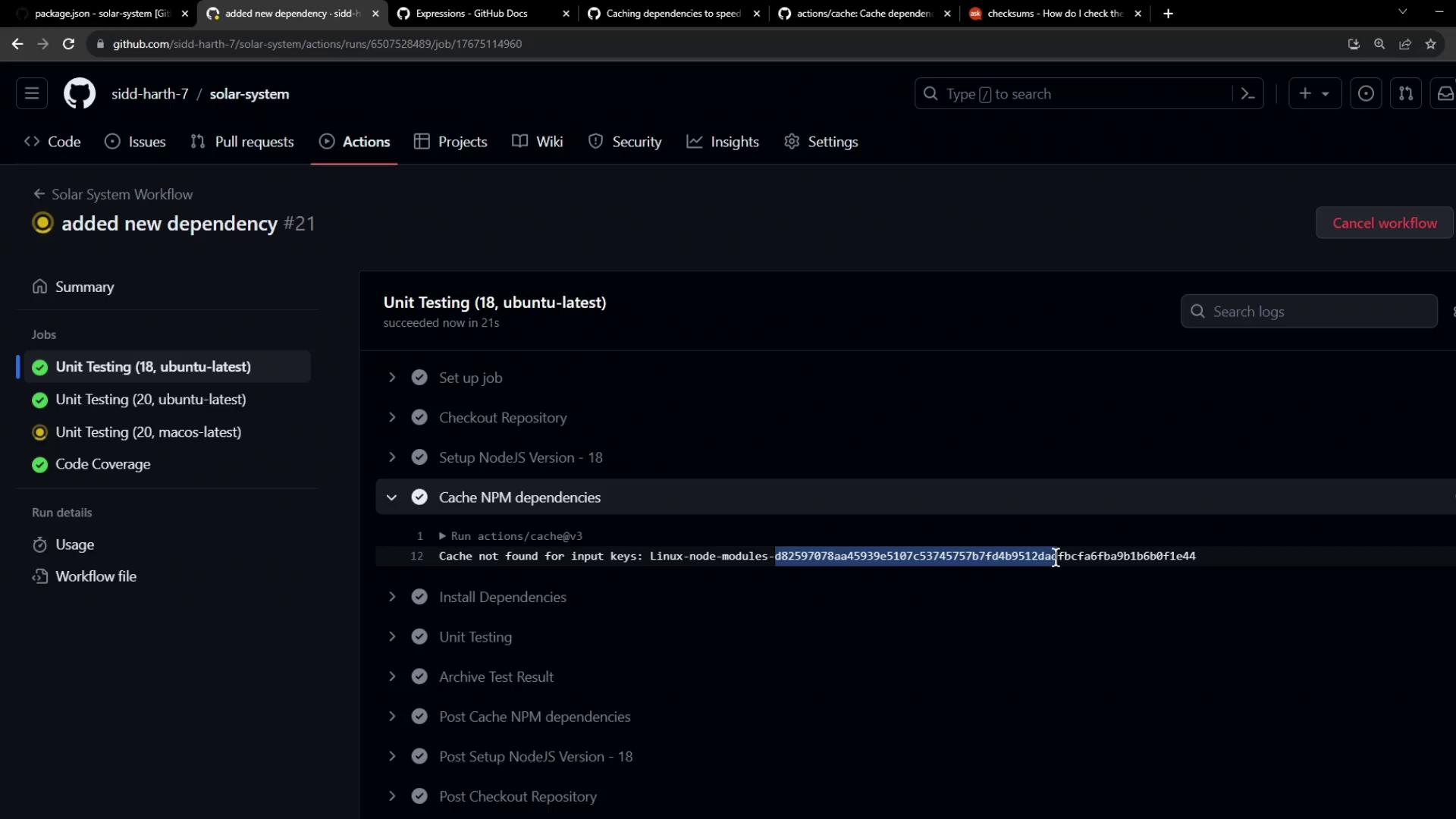
Task: Click the Cancel workflow button
Action: point(1384,223)
